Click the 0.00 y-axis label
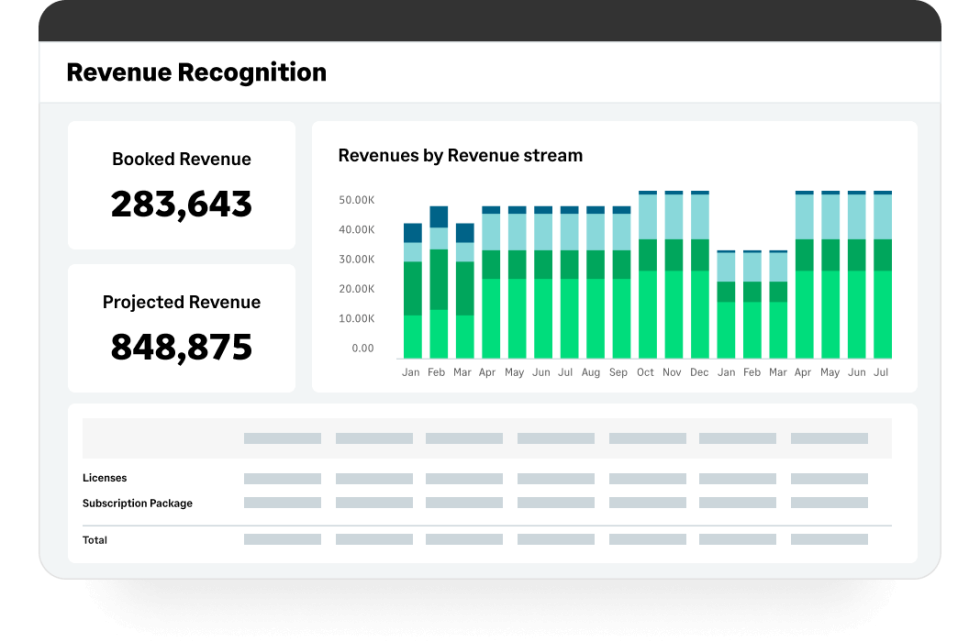 [x=362, y=348]
